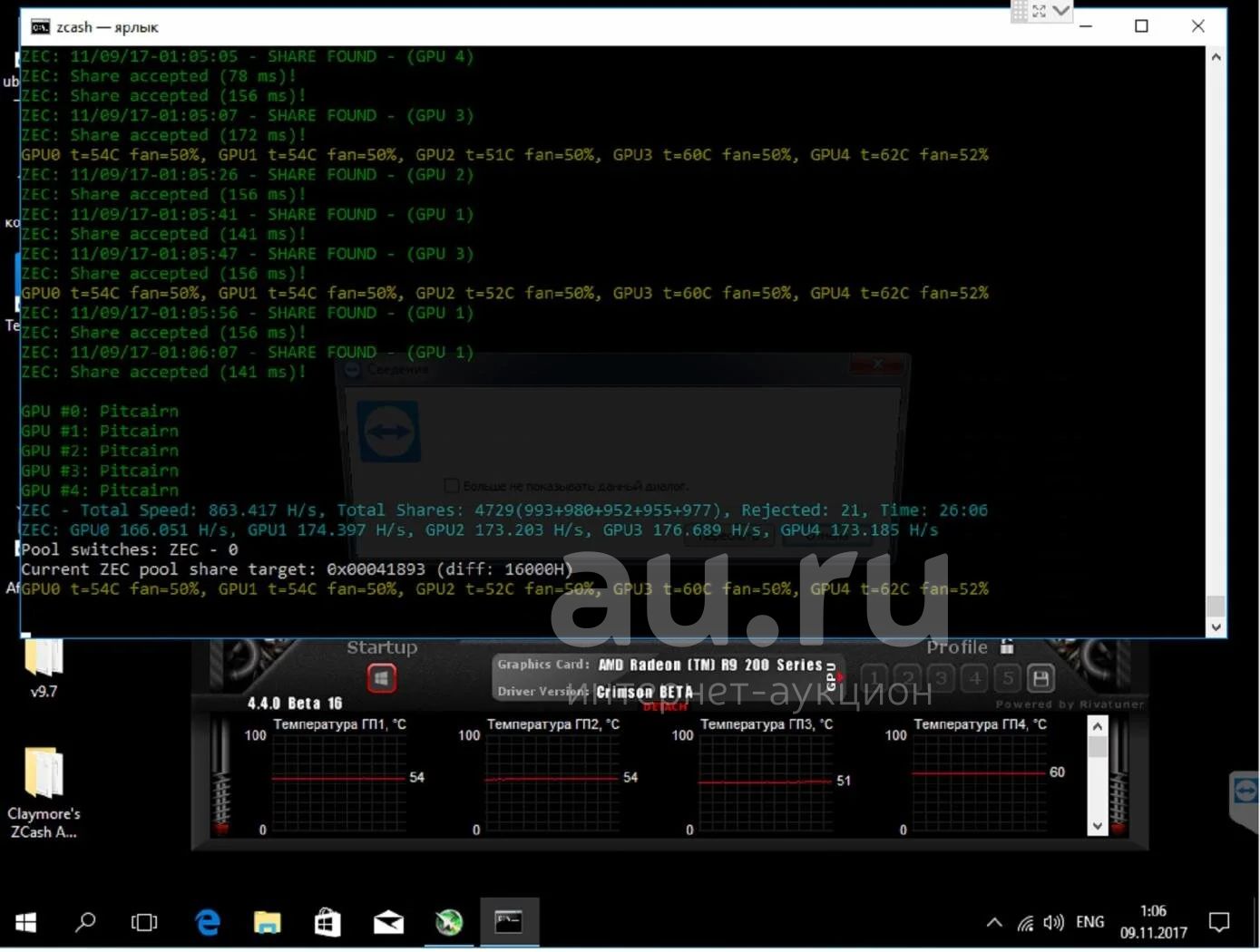Check the 'Больше не показывать данный диалог' checkbox
Image resolution: width=1260 pixels, height=952 pixels.
point(451,486)
